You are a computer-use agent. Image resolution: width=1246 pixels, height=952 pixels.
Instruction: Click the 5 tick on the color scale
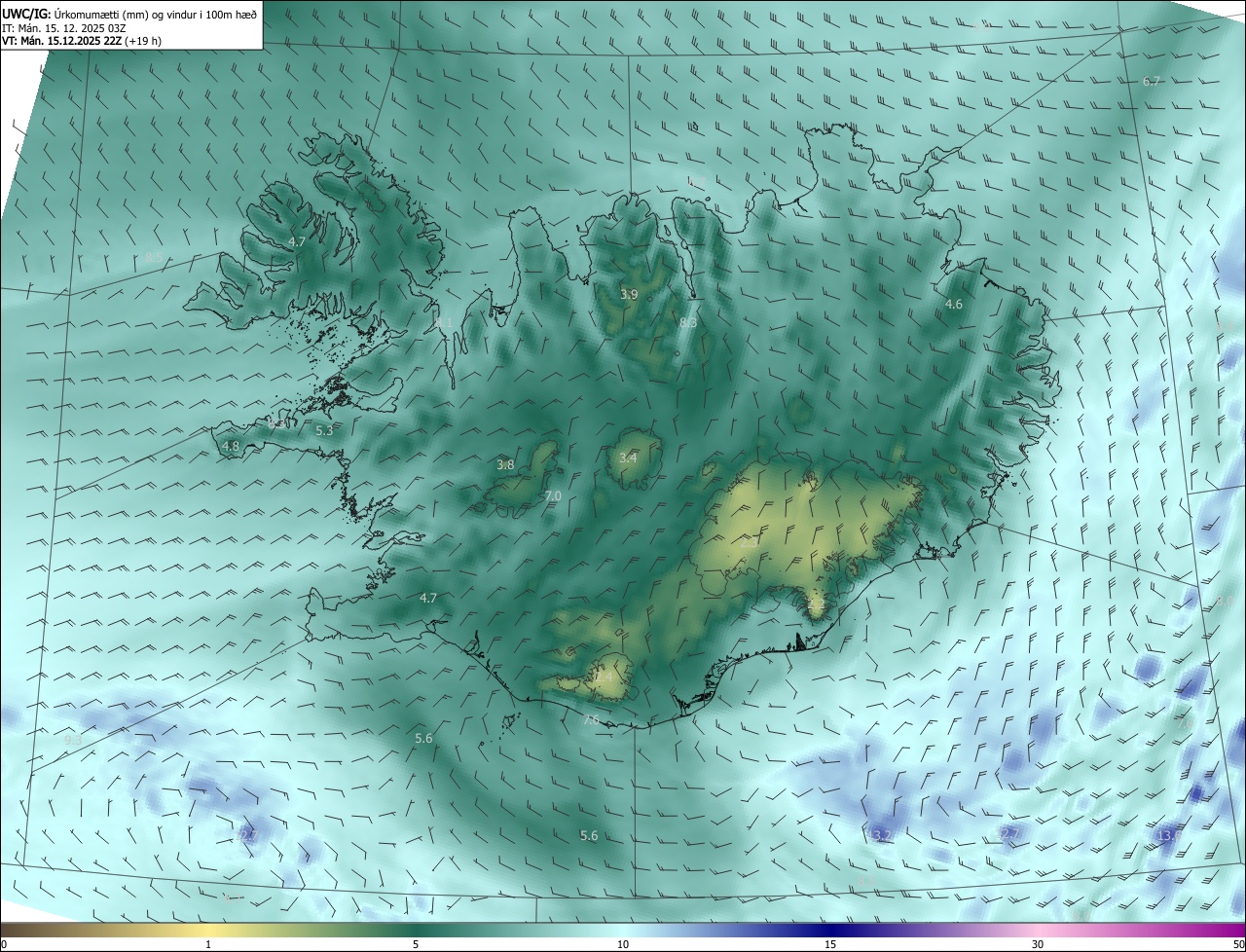pyautogui.click(x=416, y=944)
